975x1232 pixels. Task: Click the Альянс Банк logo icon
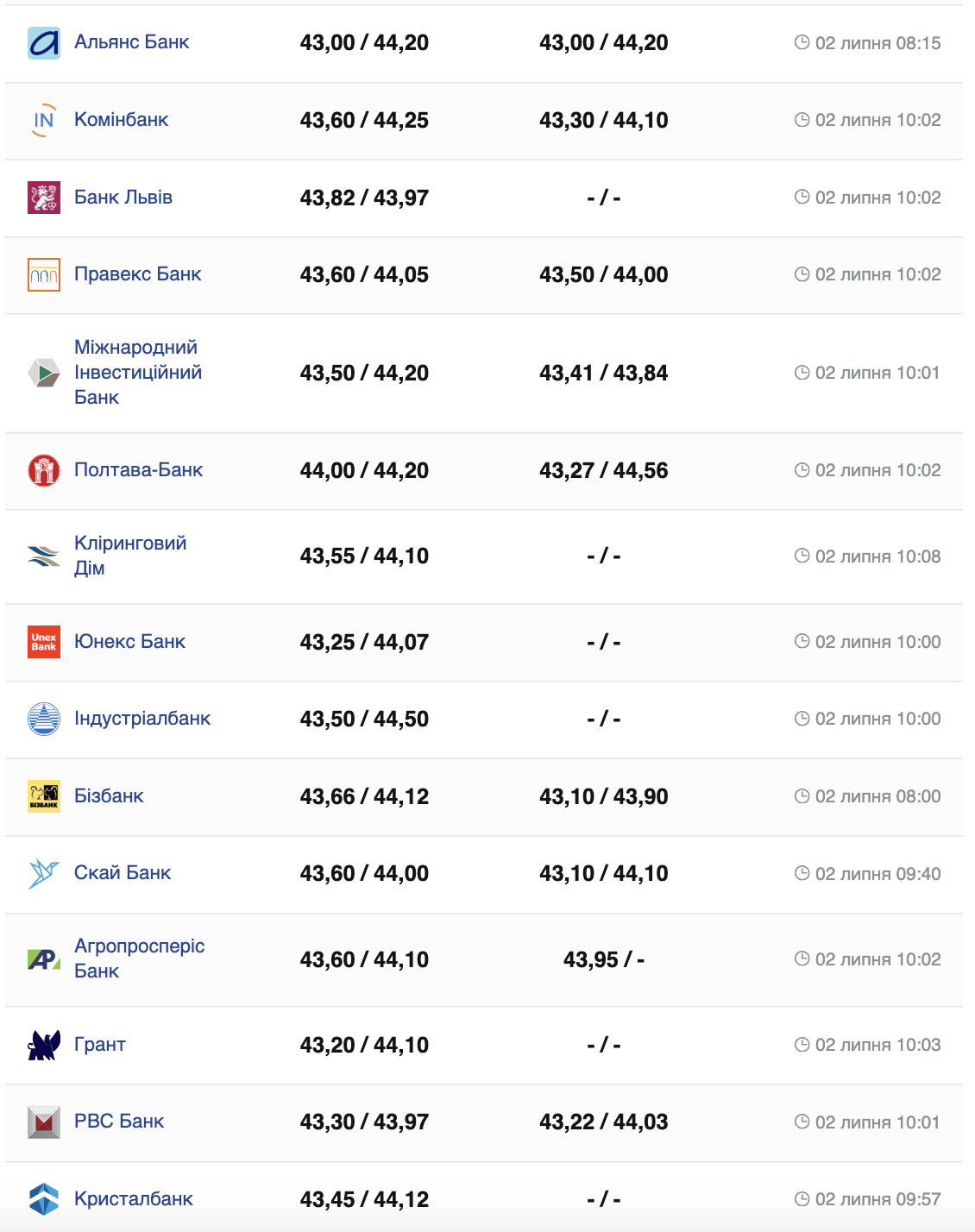pos(44,43)
